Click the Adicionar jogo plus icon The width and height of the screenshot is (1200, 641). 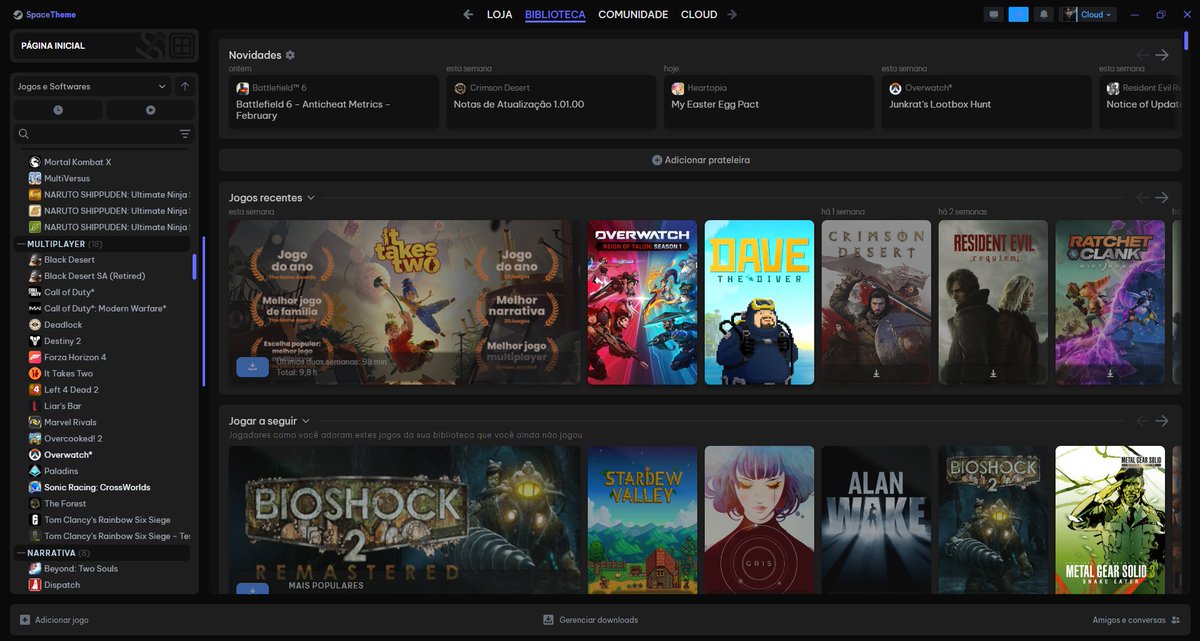[25, 620]
